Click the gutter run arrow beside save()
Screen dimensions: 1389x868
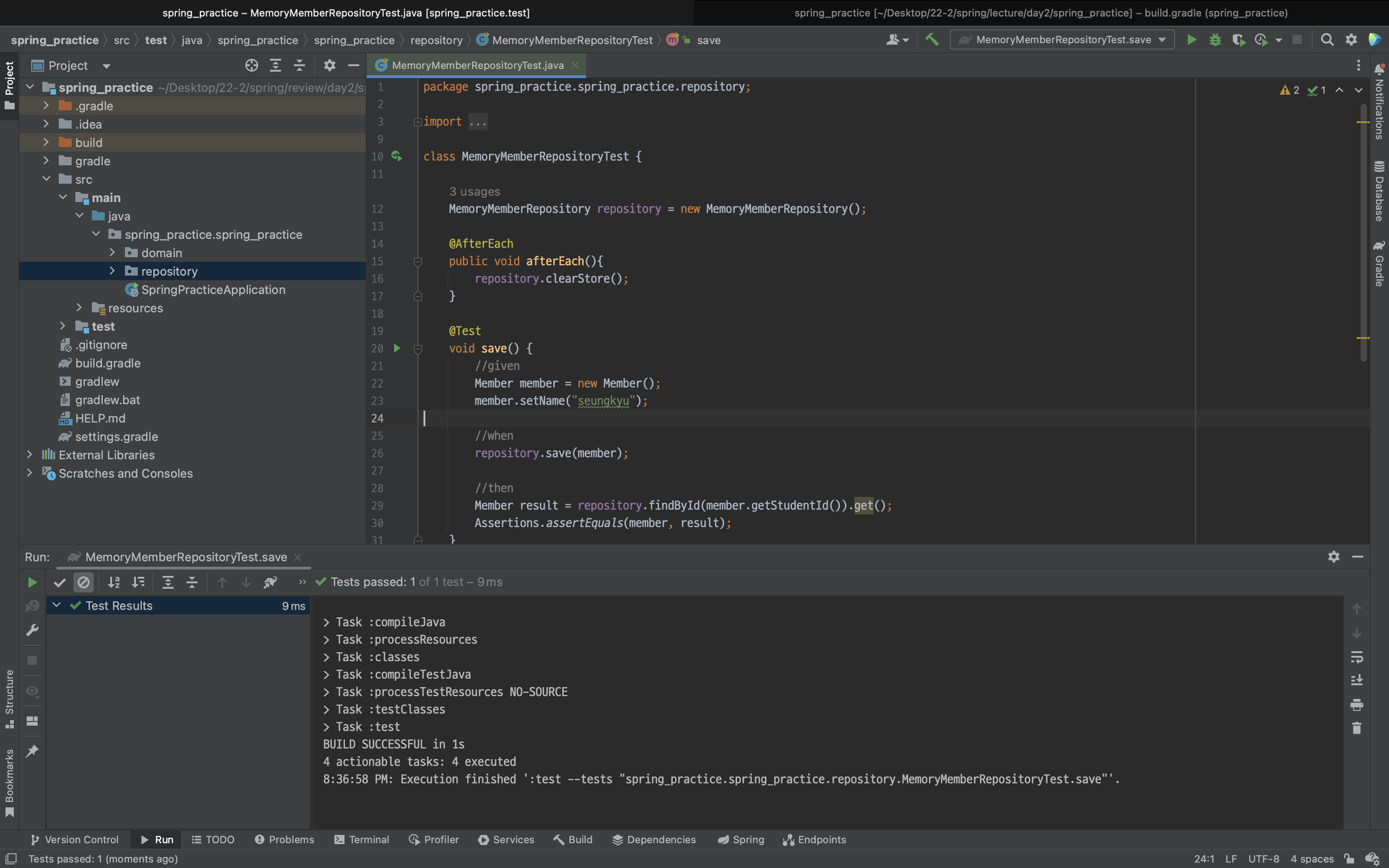click(x=396, y=348)
